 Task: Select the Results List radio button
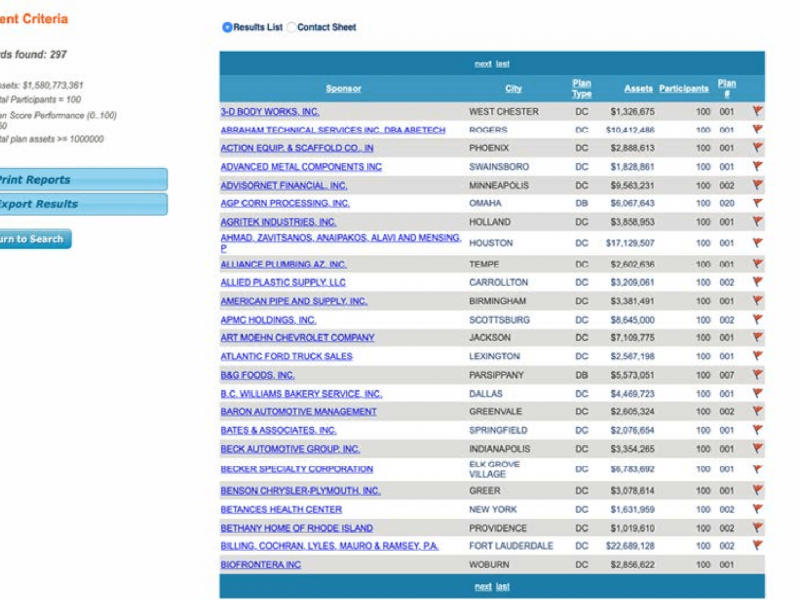227,27
